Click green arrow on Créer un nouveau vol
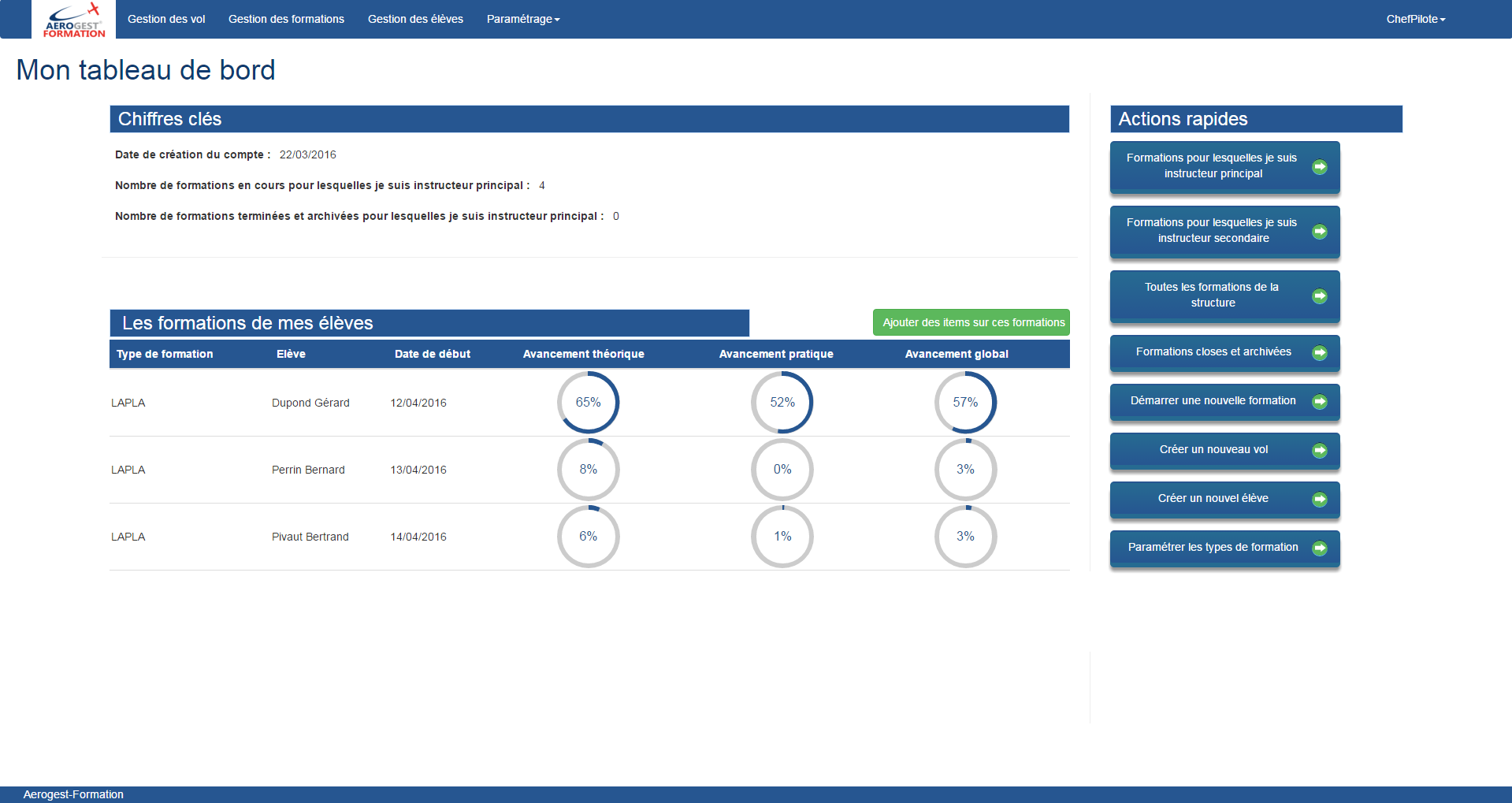 point(1320,451)
